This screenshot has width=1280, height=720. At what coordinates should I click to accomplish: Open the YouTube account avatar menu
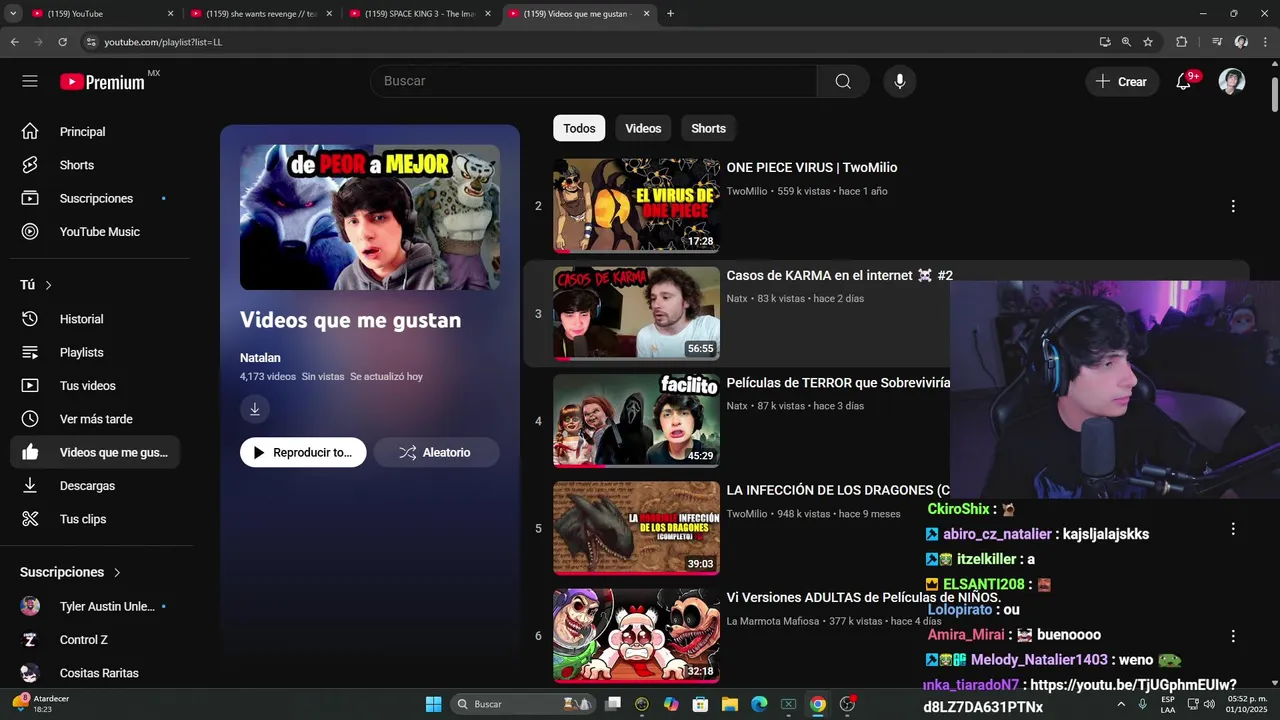point(1232,81)
